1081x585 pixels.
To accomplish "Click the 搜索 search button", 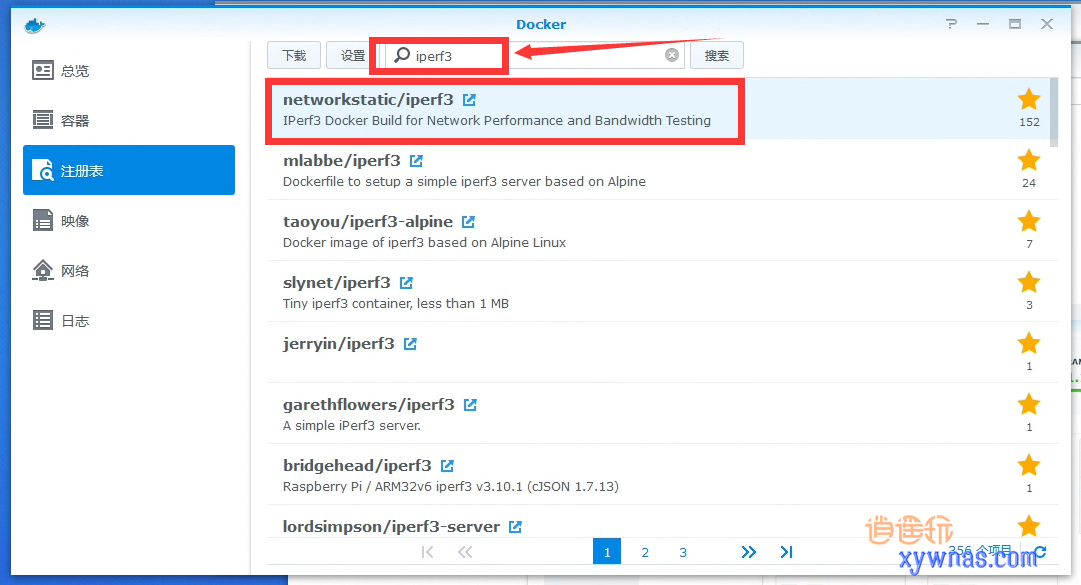I will click(716, 56).
